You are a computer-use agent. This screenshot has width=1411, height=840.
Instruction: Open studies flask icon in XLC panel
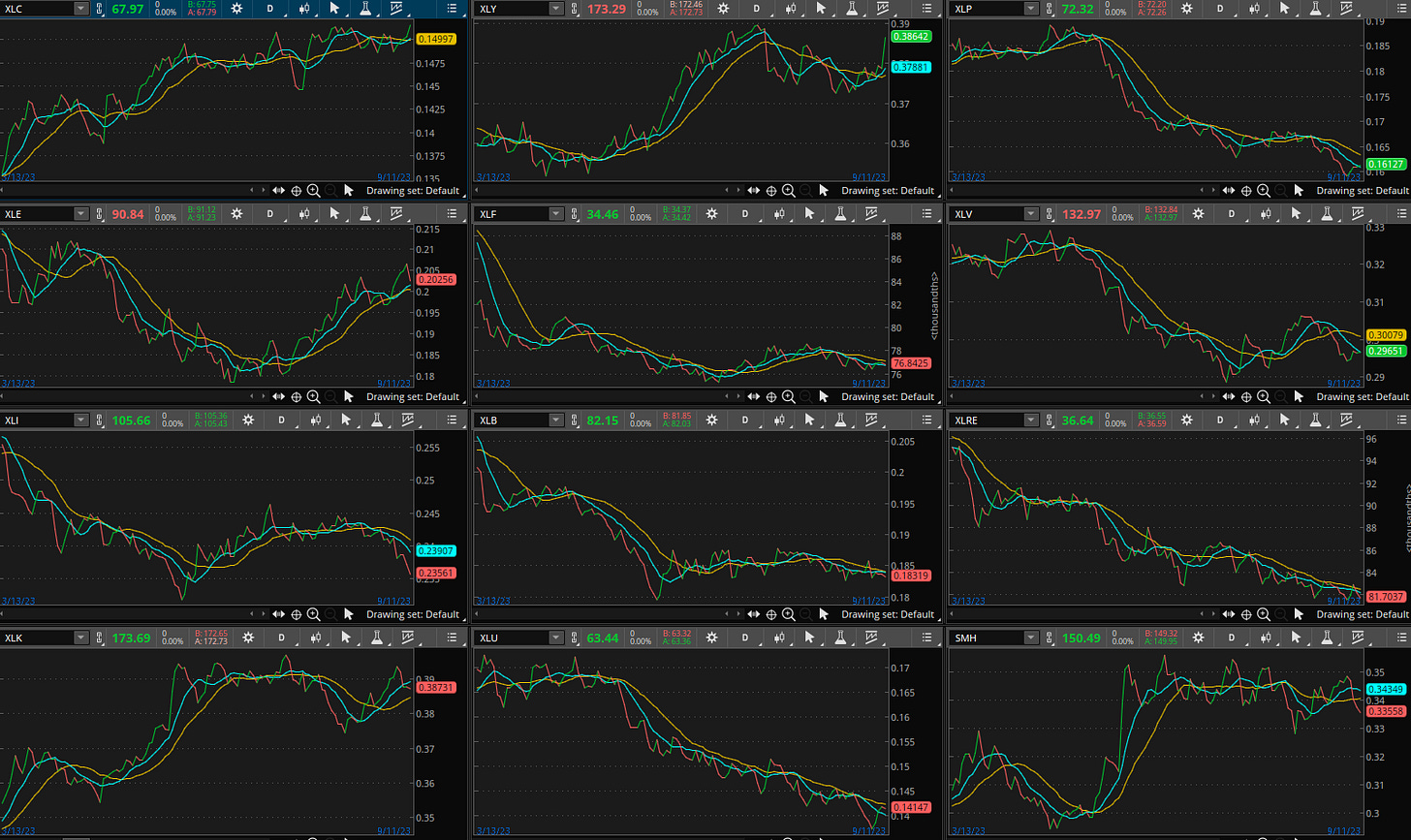tap(366, 9)
